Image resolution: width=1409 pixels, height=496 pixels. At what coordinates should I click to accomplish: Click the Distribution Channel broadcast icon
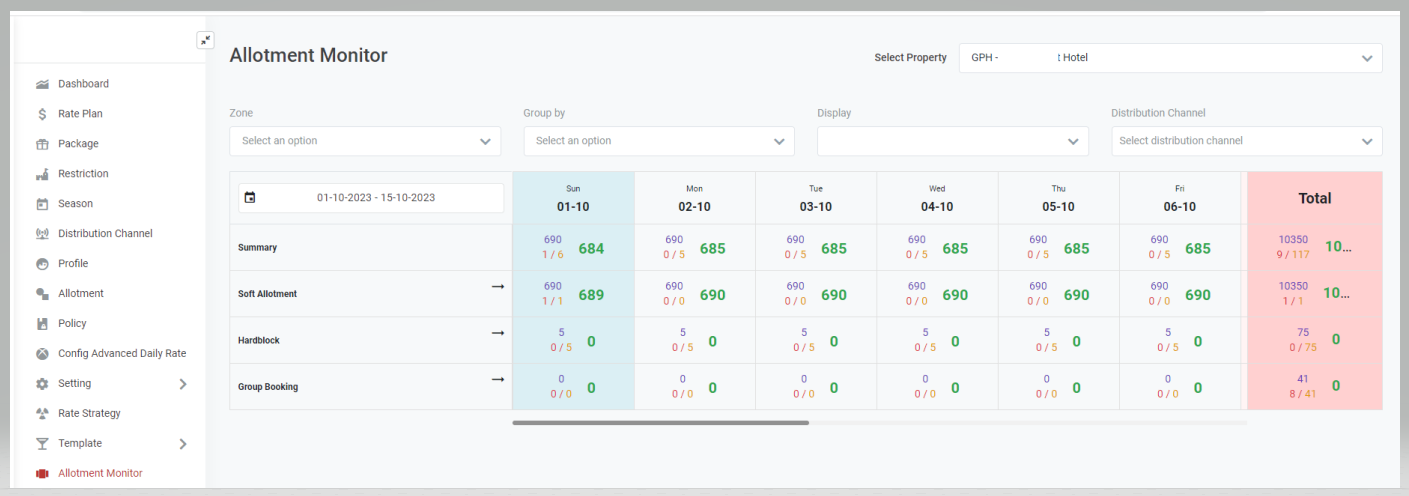(x=42, y=234)
